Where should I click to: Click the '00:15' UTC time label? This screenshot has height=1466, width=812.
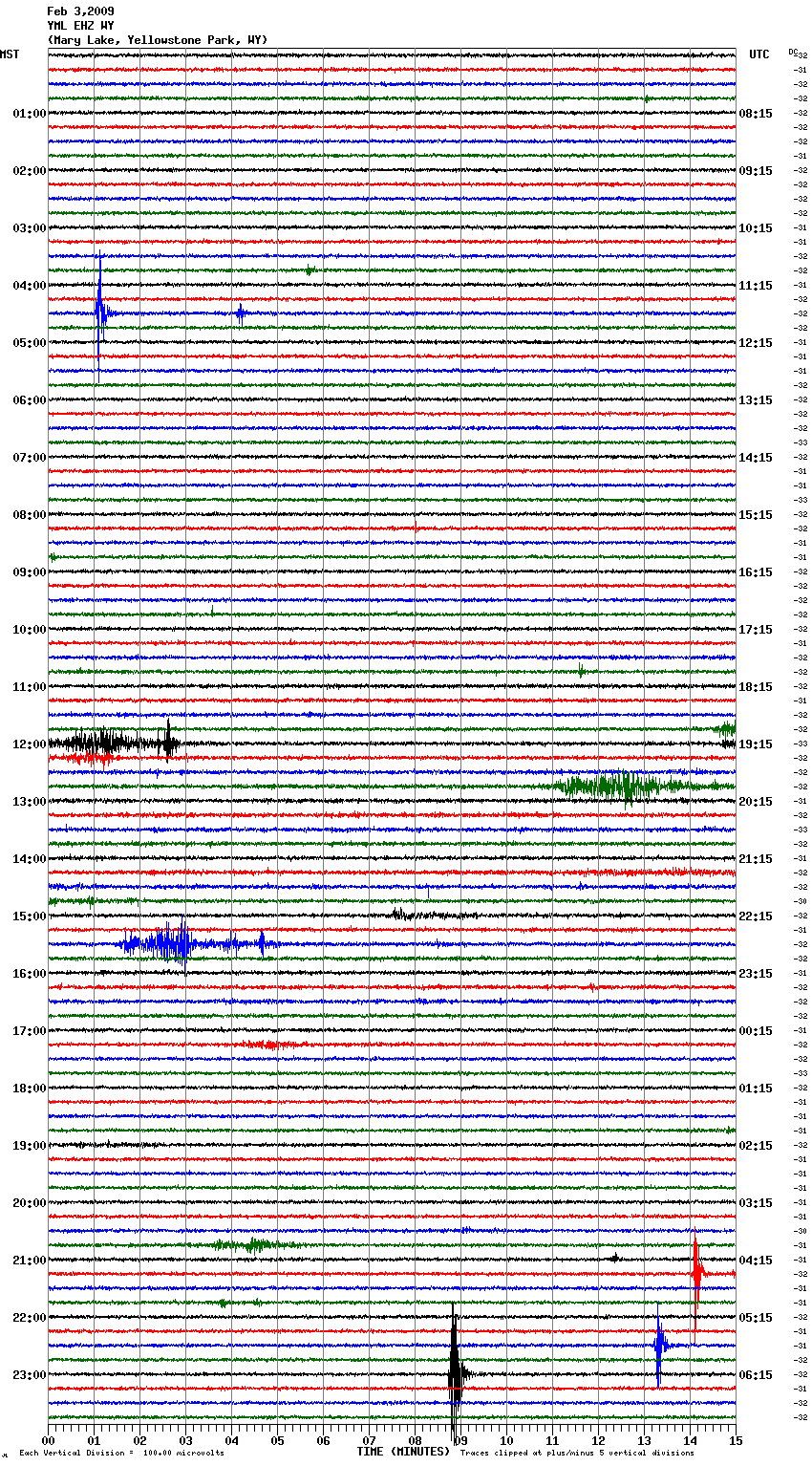click(x=756, y=1031)
